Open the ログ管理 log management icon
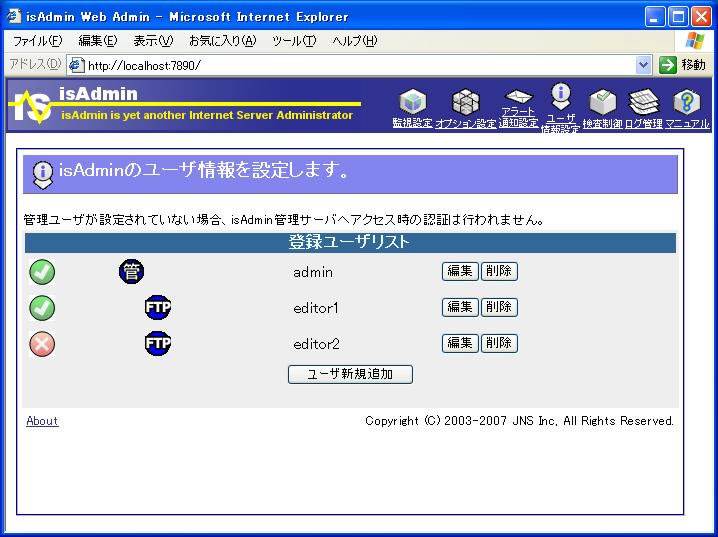 click(x=644, y=102)
